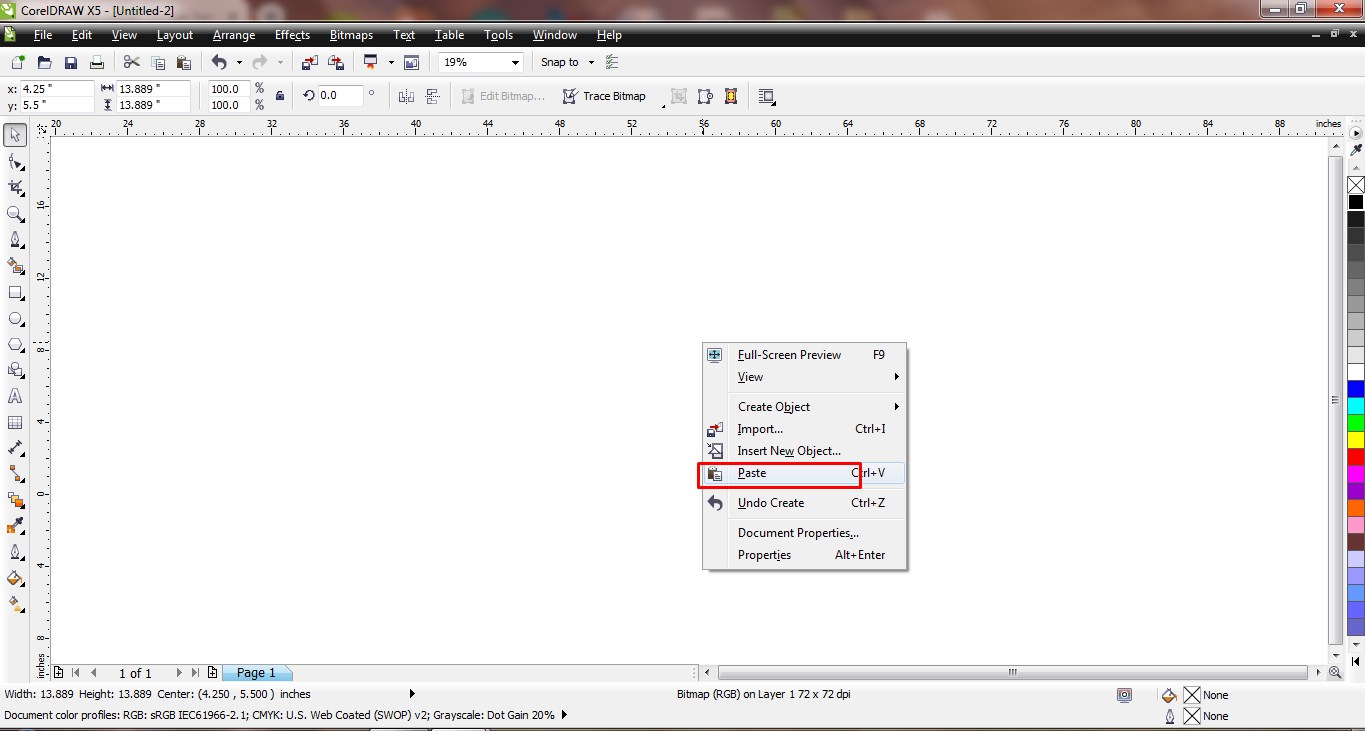
Task: Open the Arrange menu
Action: click(234, 35)
